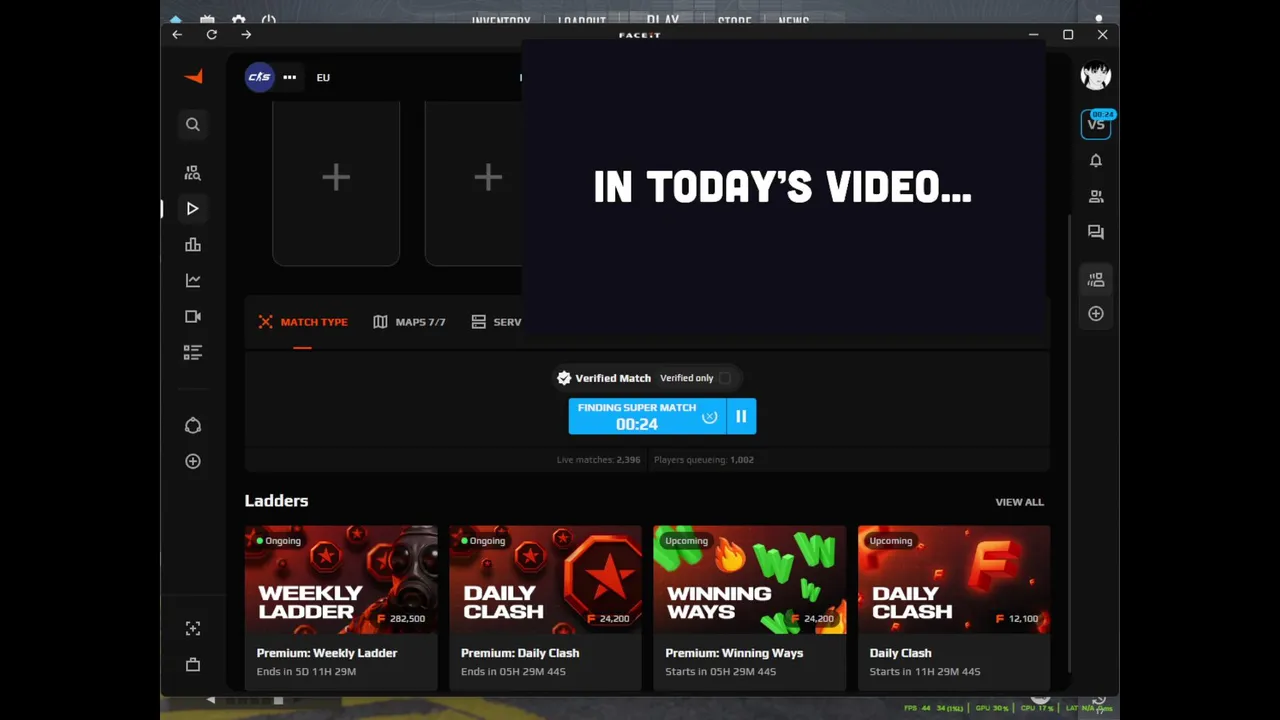This screenshot has width=1280, height=720.
Task: Switch to the Match Type tab
Action: tap(303, 322)
